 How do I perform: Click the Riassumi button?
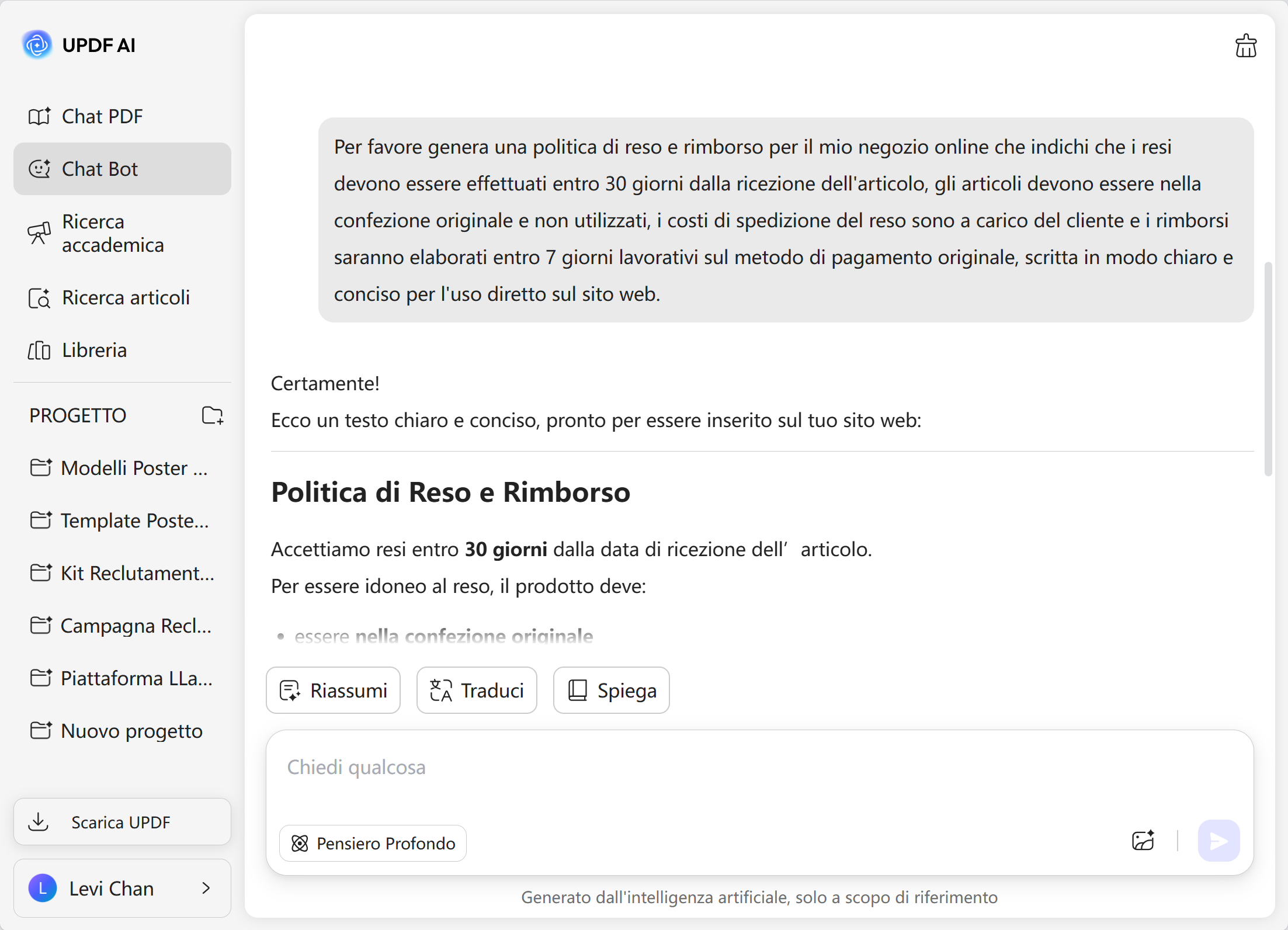click(x=333, y=690)
